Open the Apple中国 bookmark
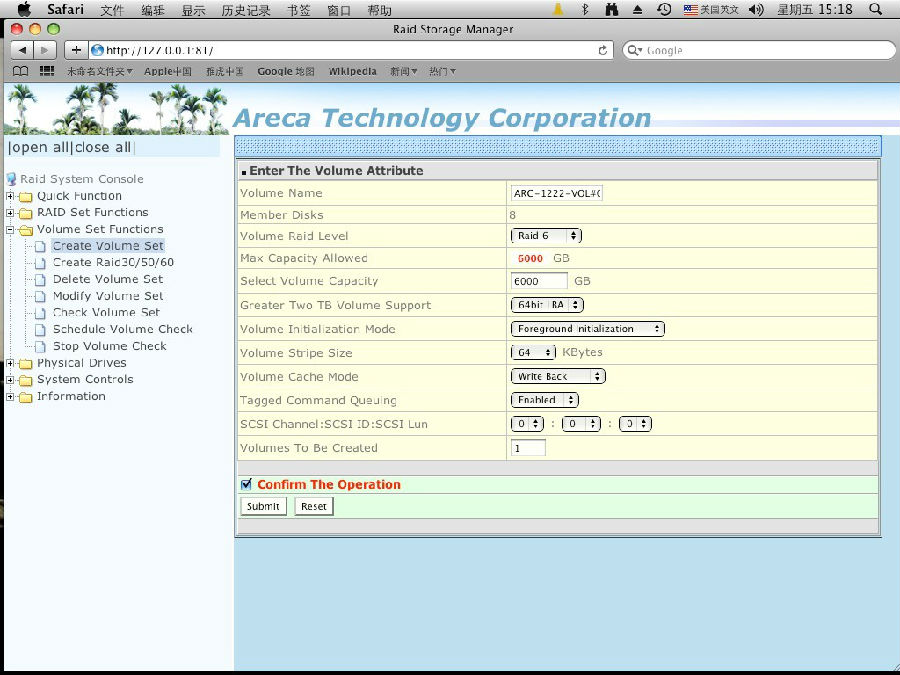The image size is (900, 675). tap(168, 71)
